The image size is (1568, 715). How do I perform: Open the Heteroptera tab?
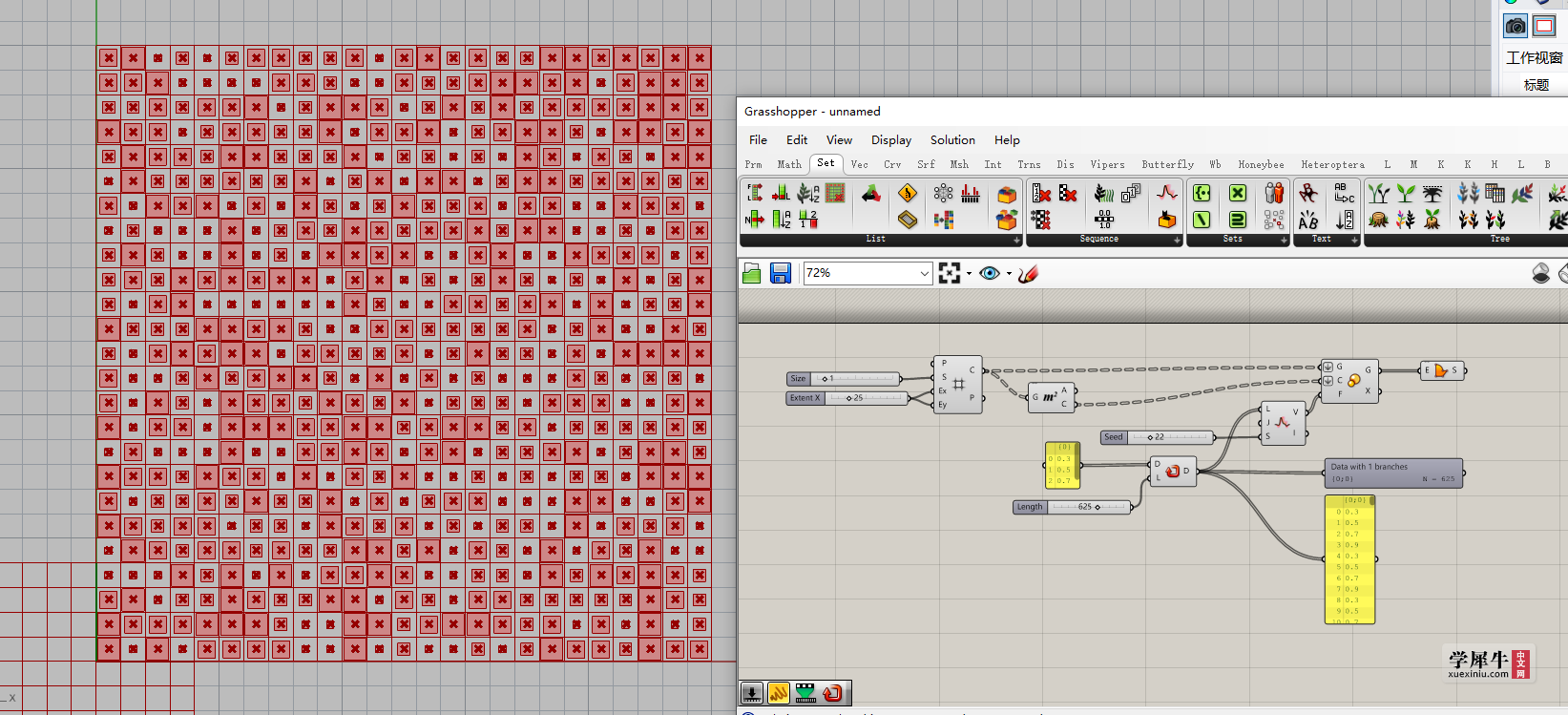(1332, 164)
